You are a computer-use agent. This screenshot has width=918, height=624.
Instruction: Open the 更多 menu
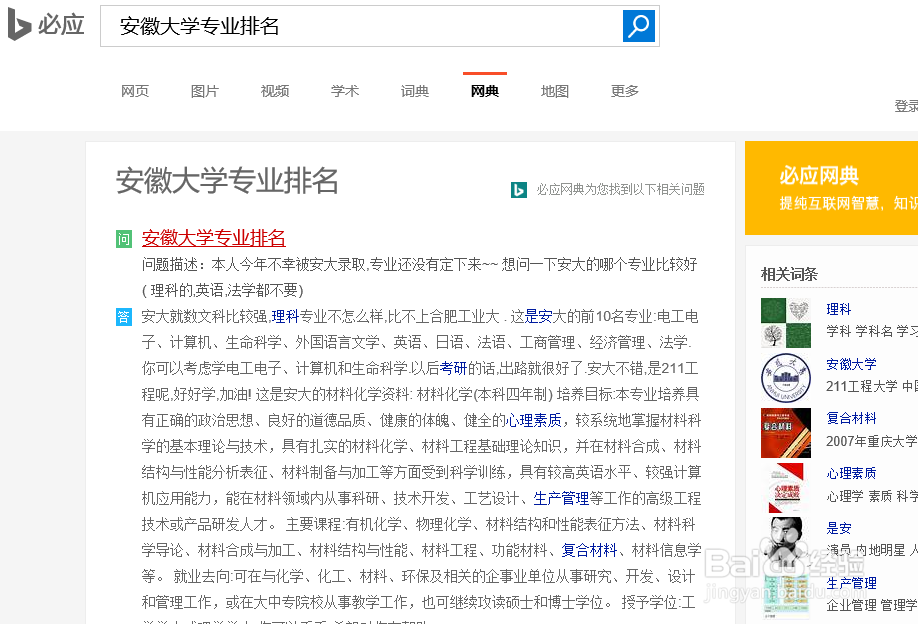coord(625,91)
